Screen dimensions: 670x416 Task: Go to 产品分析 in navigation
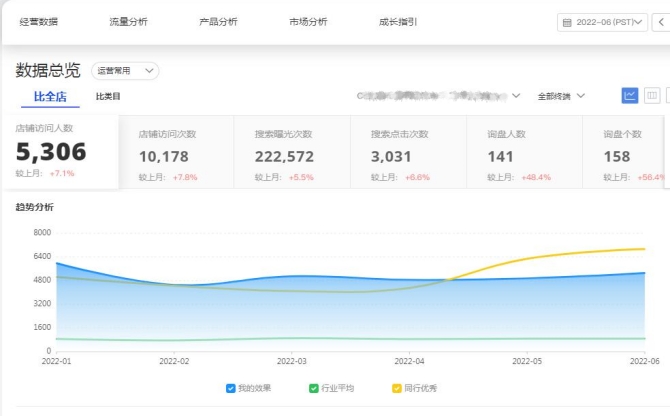[218, 22]
